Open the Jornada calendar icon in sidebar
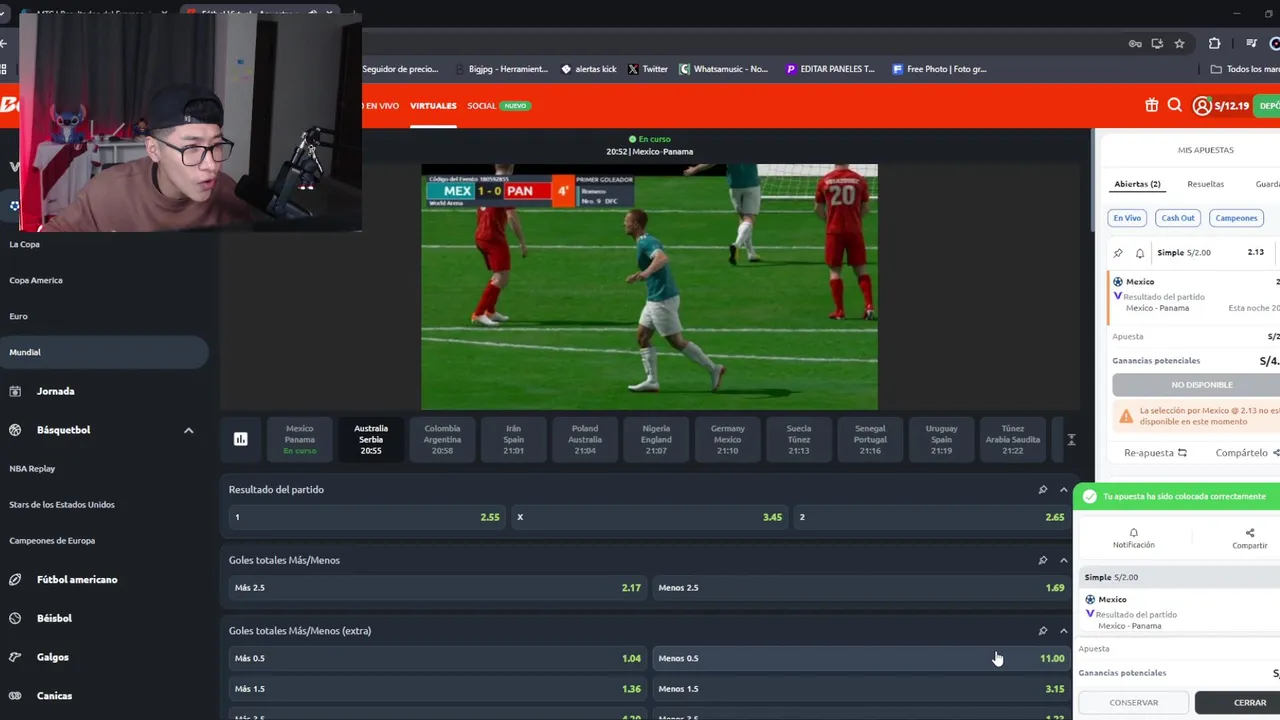Screen dimensions: 1280x720 point(15,391)
